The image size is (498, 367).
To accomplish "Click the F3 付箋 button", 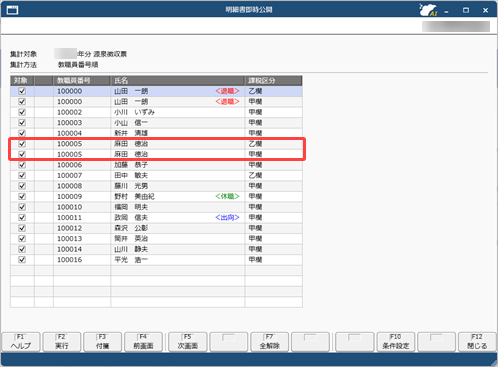I will [103, 342].
